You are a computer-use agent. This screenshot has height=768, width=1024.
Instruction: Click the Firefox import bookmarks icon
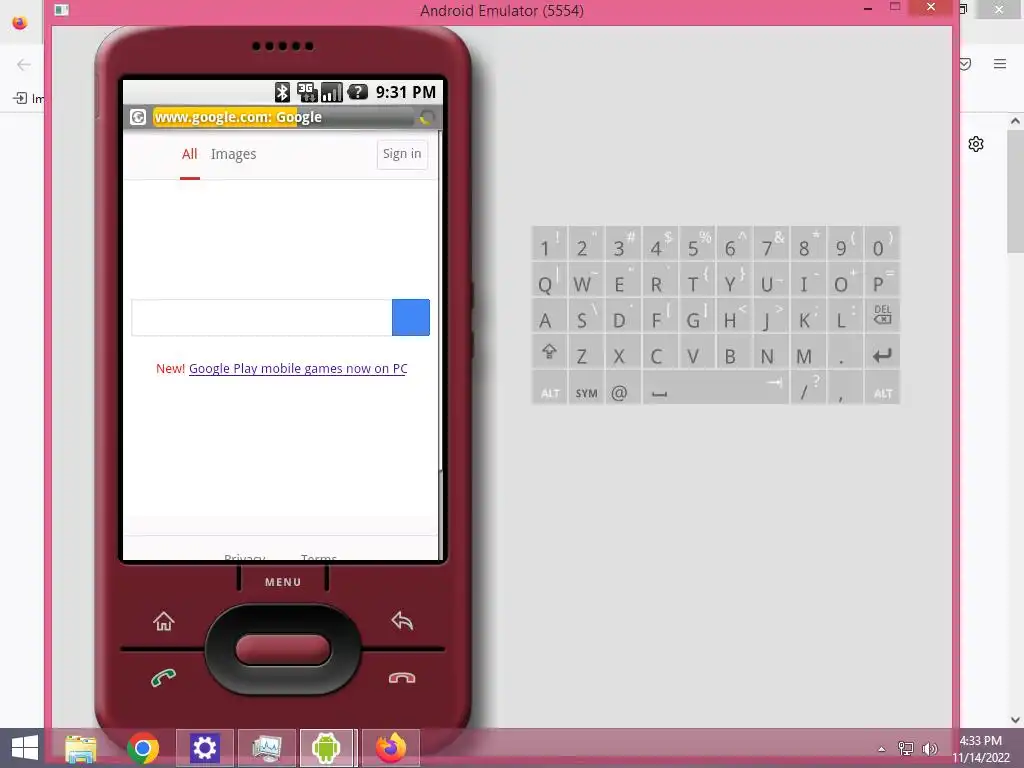pos(20,98)
